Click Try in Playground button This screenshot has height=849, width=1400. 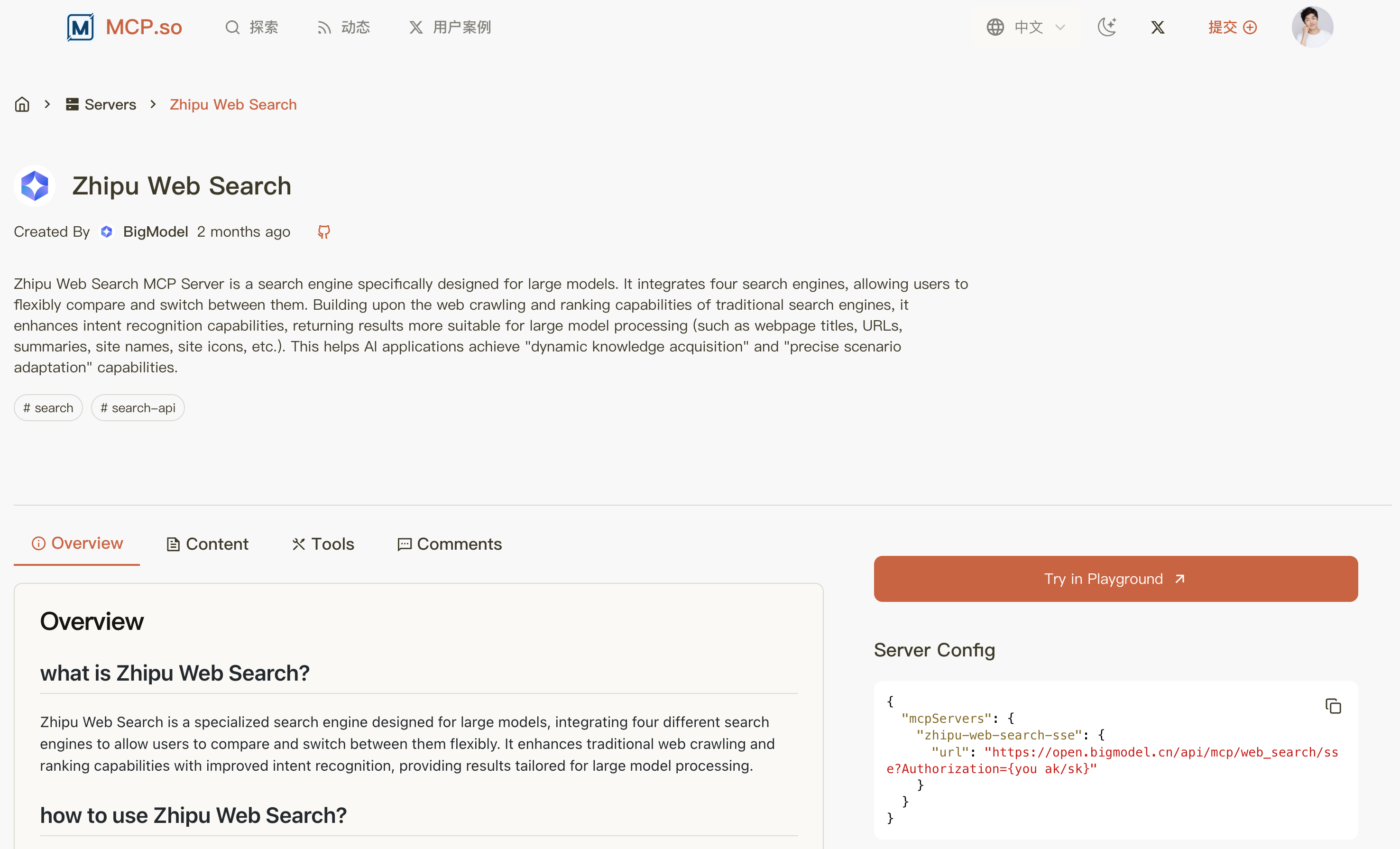tap(1115, 579)
